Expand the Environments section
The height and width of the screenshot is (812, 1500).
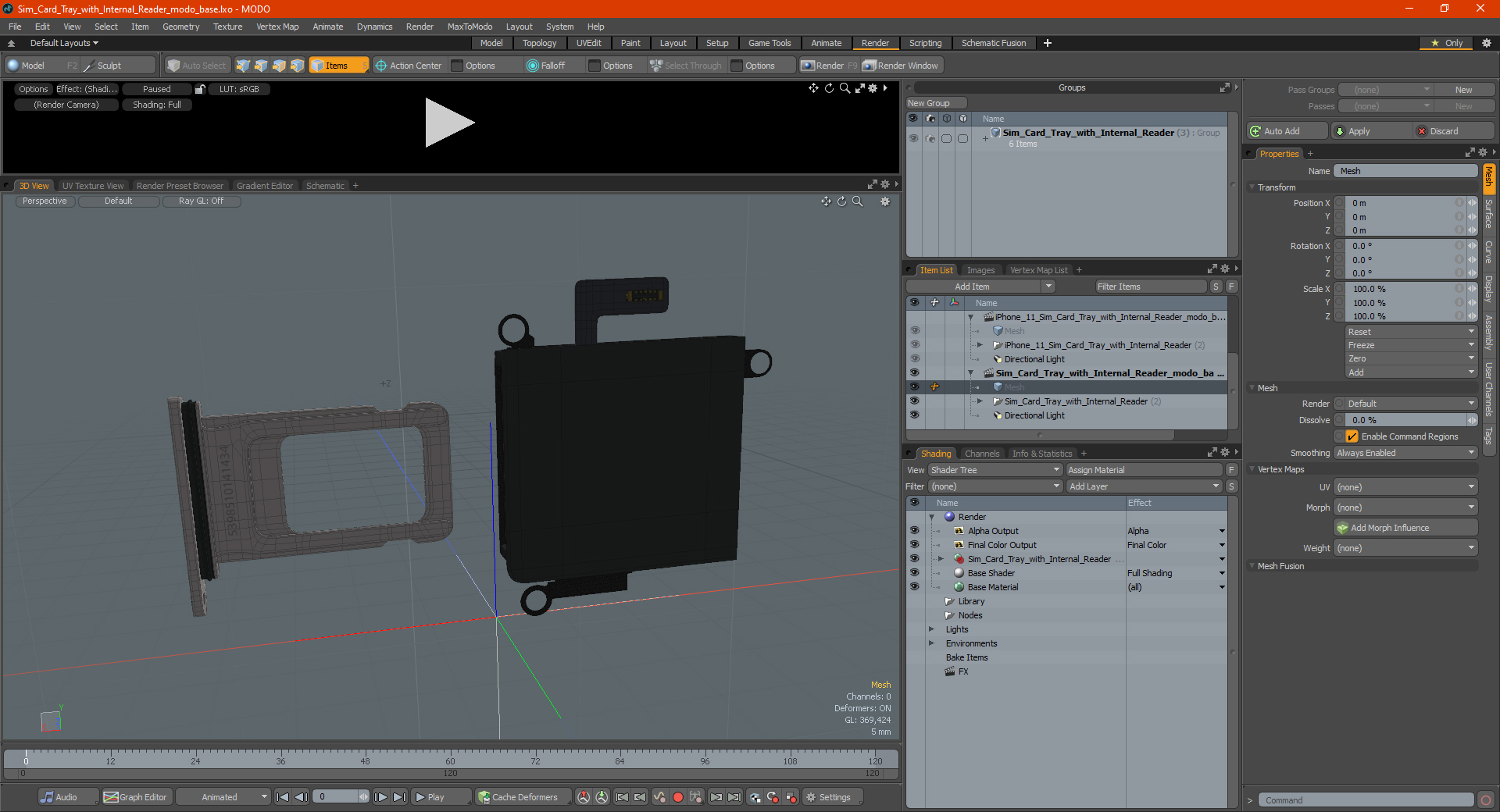(931, 643)
